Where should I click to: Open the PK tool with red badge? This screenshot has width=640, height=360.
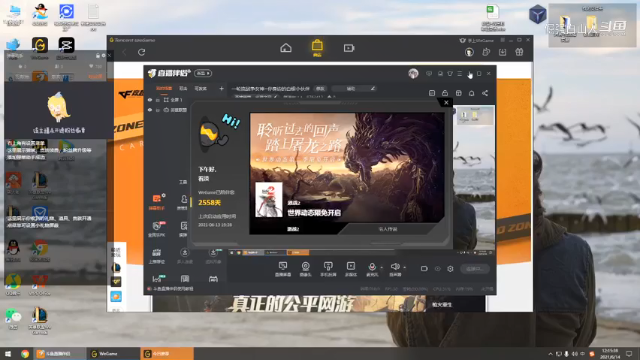[x=157, y=229]
